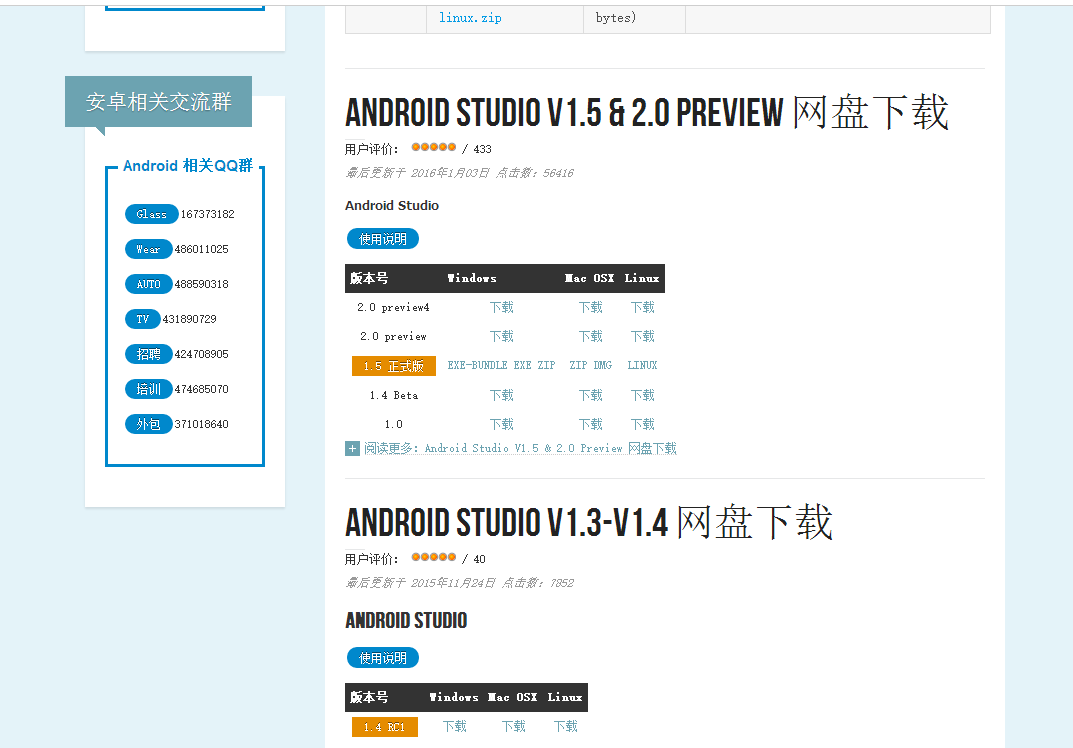This screenshot has width=1073, height=748.
Task: Click the Windows ZIP link for 1.5 正式版
Action: point(546,365)
